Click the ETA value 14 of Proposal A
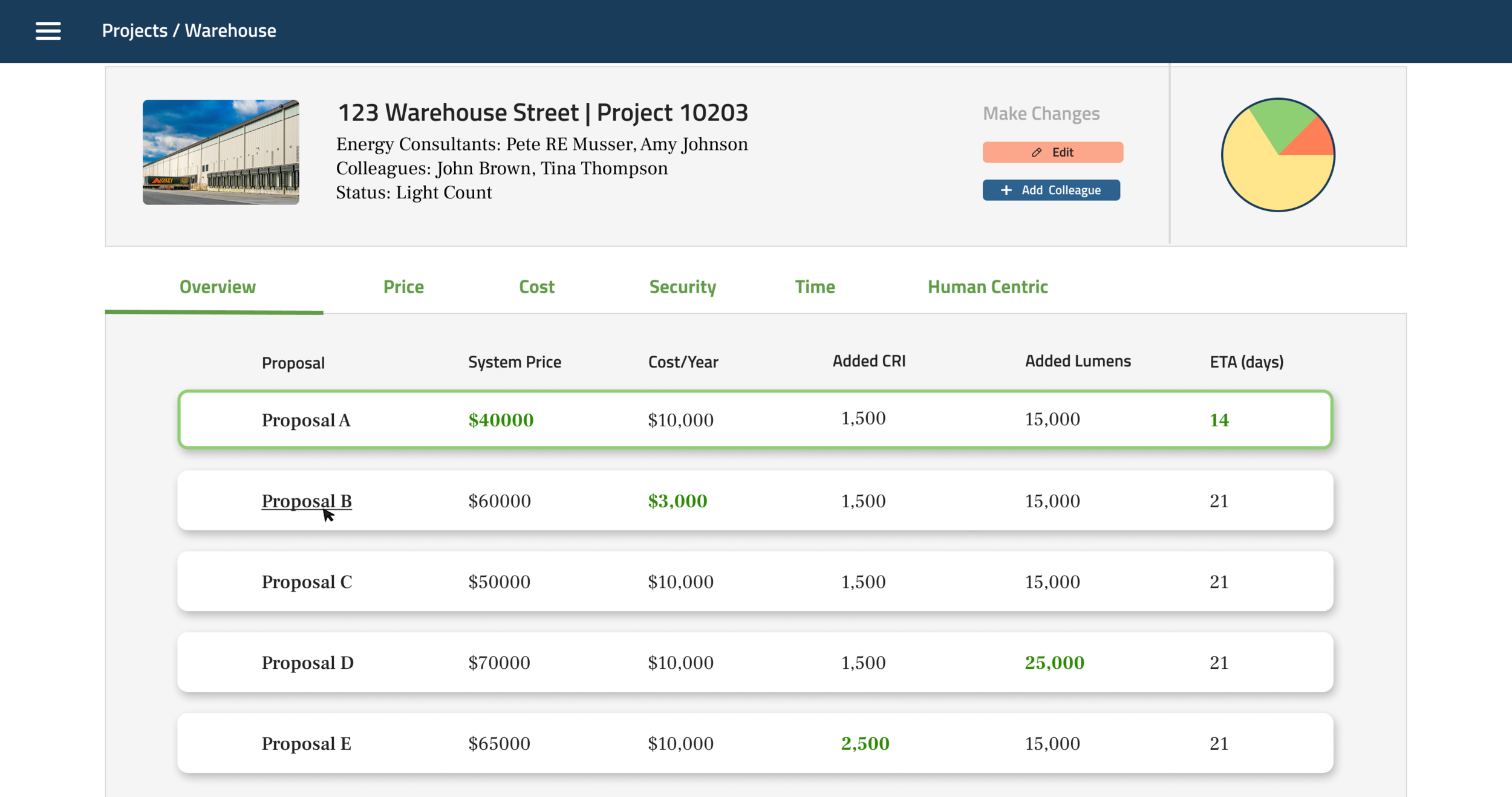This screenshot has height=797, width=1512. [1219, 420]
